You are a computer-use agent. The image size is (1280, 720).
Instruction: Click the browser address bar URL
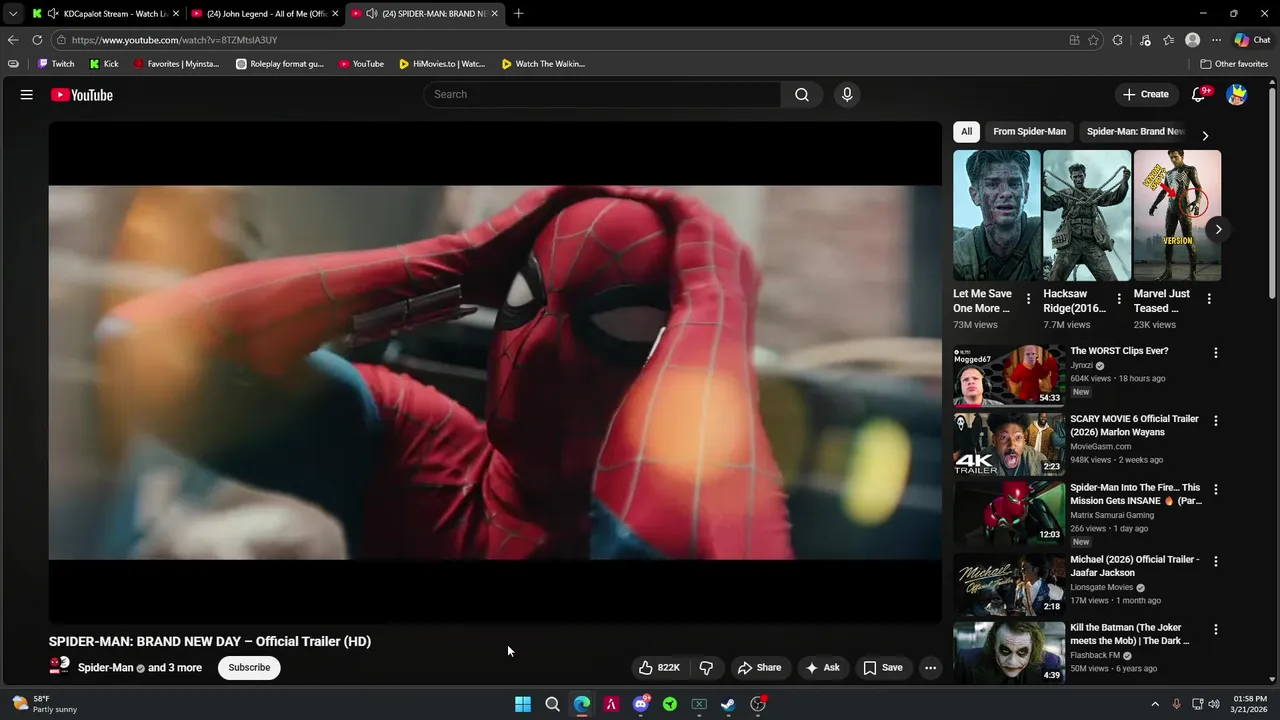coord(174,40)
